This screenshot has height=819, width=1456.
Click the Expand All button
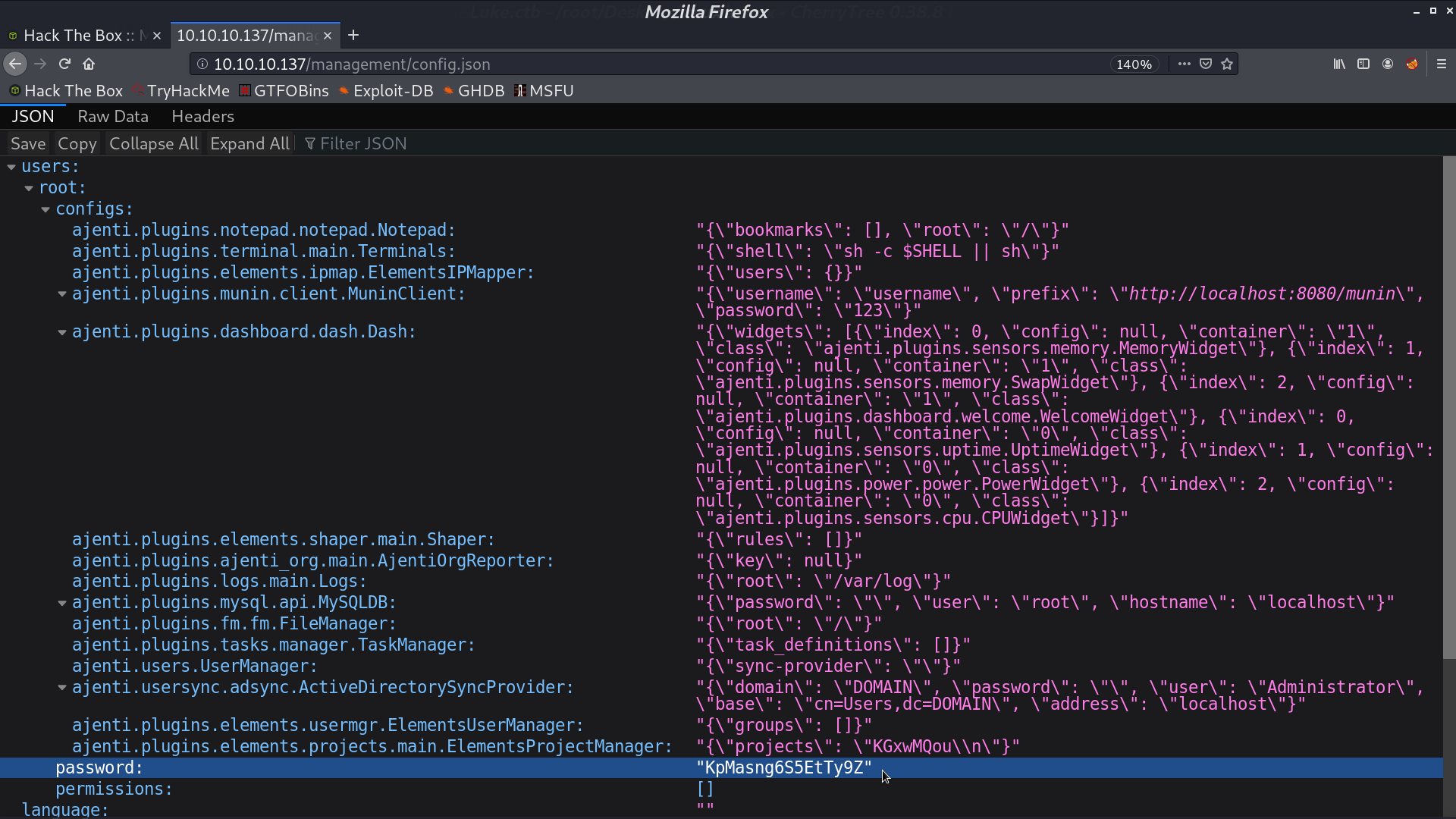point(250,143)
